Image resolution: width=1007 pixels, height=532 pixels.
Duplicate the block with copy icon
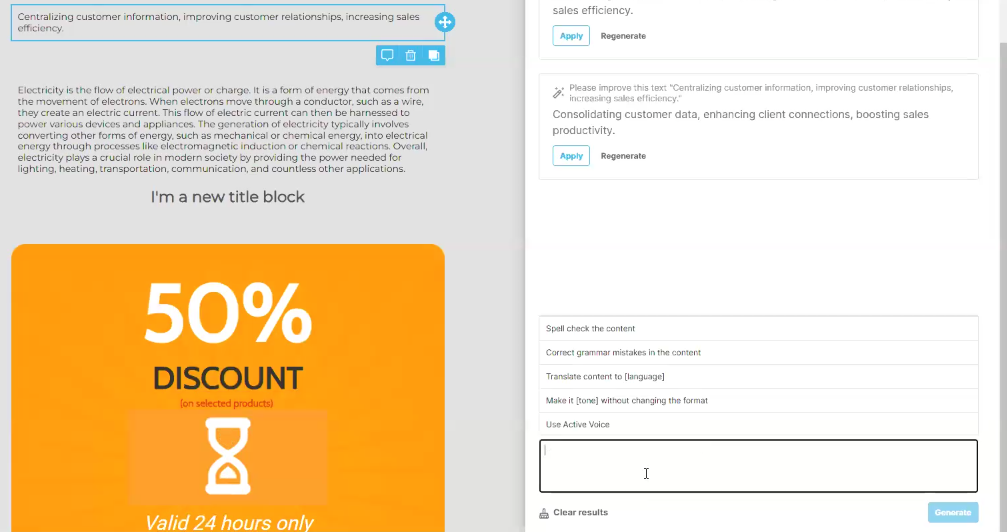pyautogui.click(x=433, y=55)
